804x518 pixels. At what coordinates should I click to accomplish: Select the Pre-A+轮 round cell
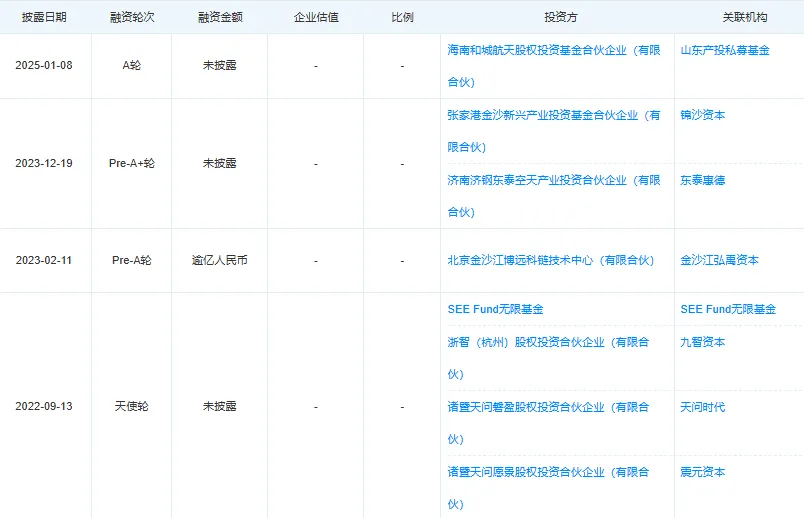tap(132, 163)
